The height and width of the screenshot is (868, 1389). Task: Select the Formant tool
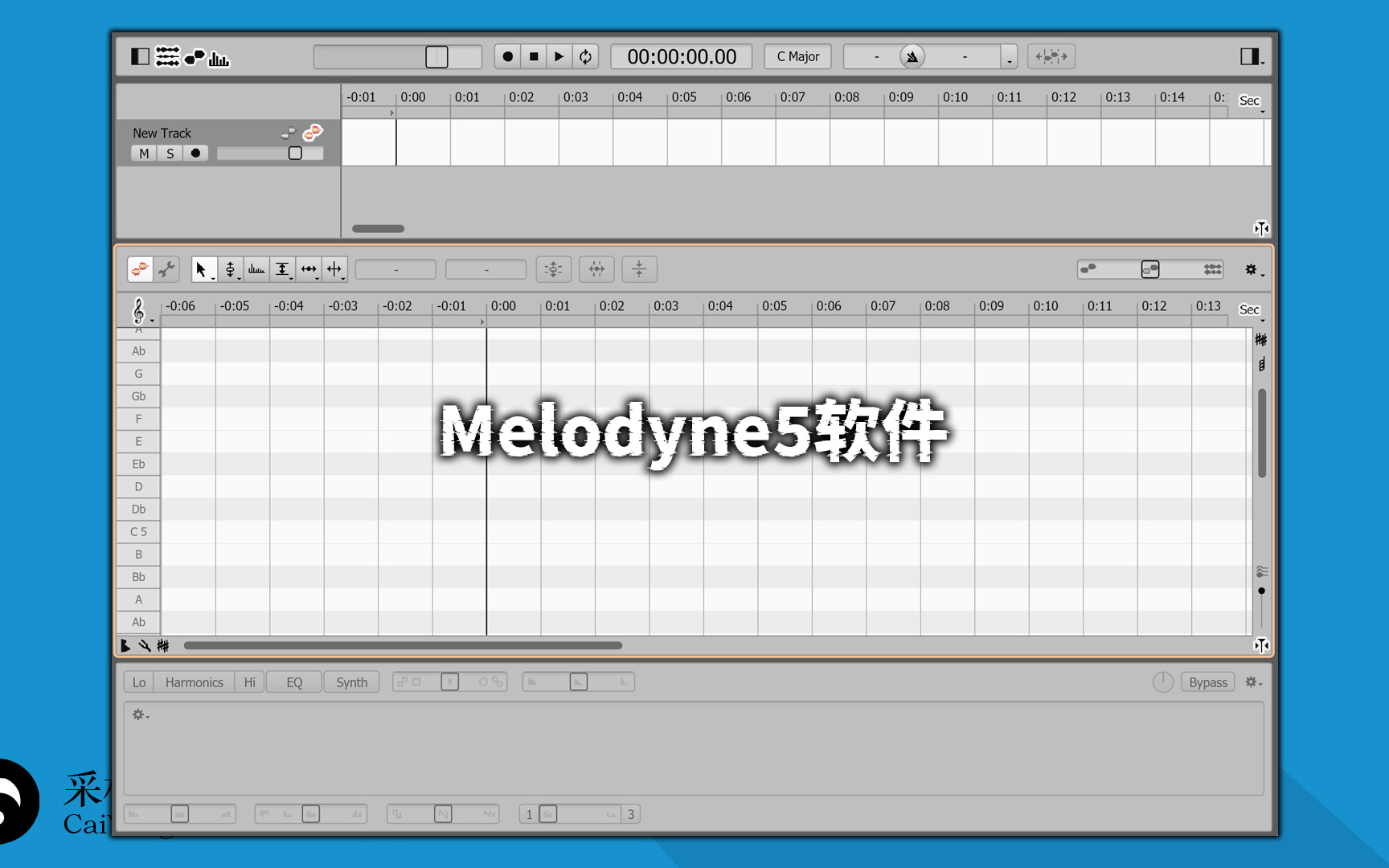click(256, 269)
